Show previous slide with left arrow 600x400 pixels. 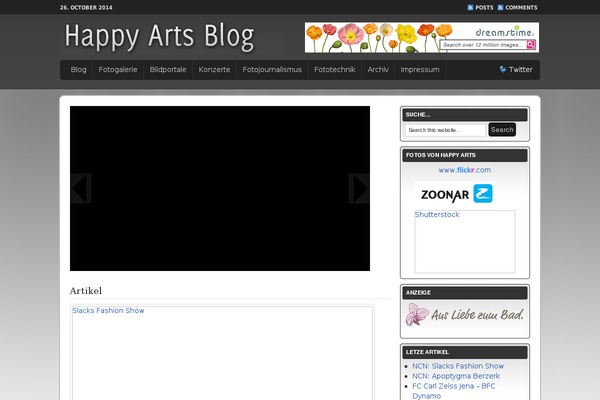coord(81,188)
